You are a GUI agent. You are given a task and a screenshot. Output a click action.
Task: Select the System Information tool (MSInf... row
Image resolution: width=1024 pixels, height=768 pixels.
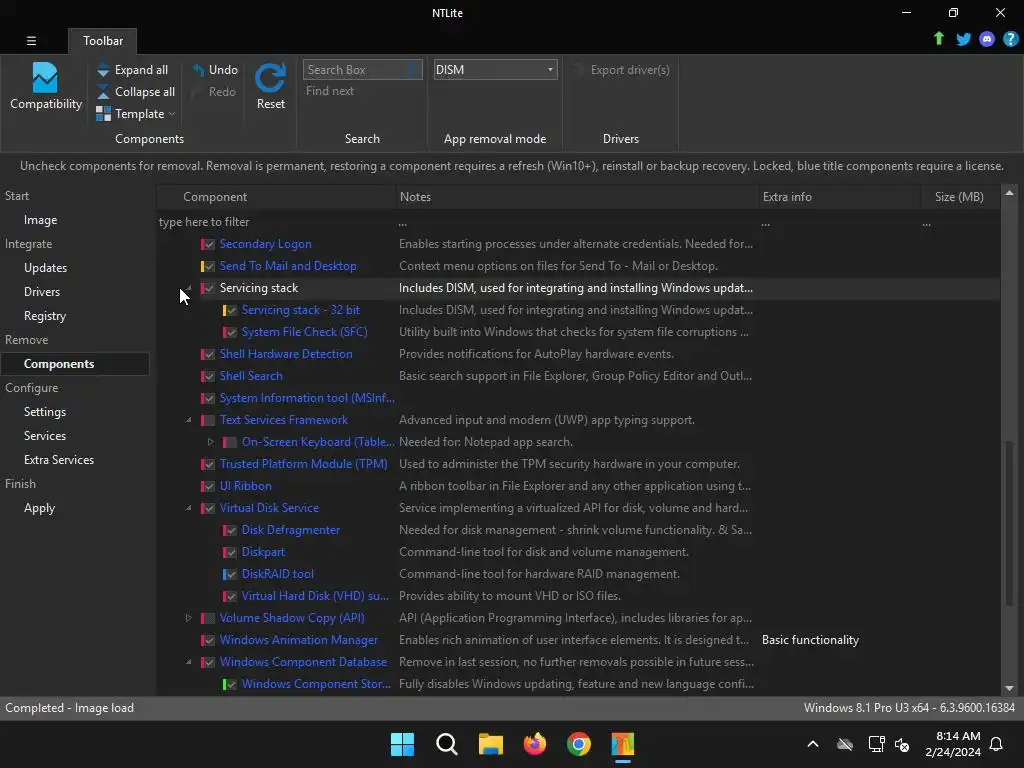(579, 398)
